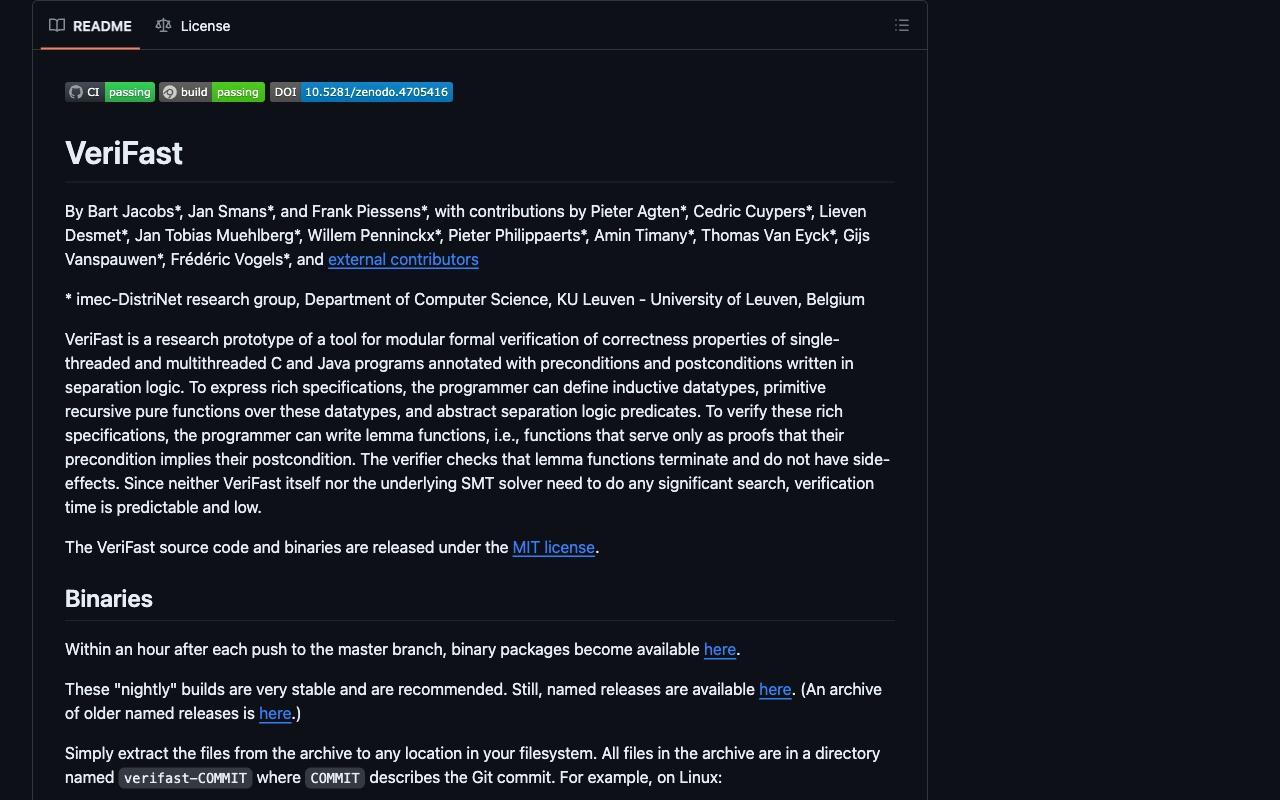
Task: Click the License scale icon
Action: click(x=163, y=26)
